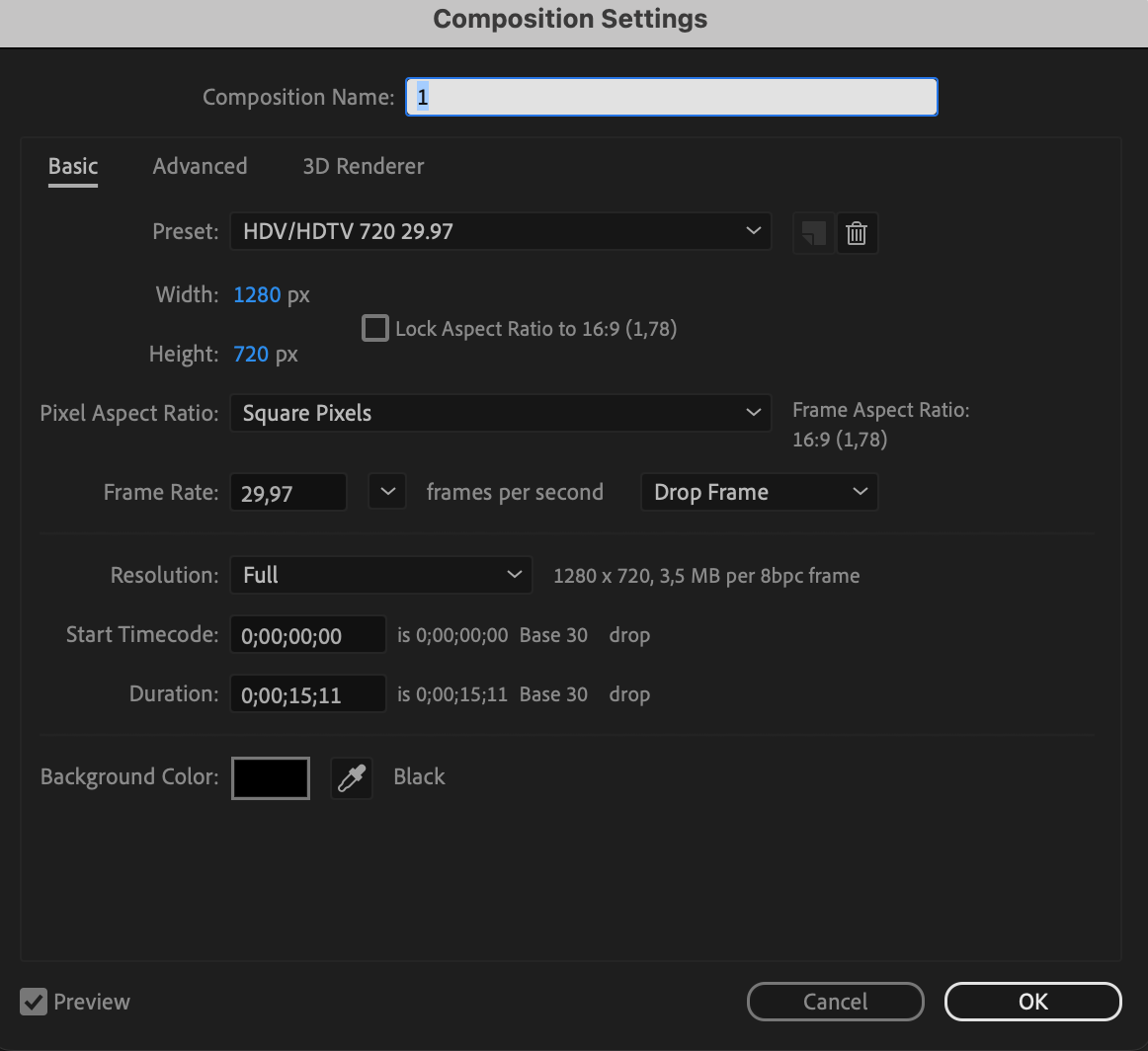1148x1051 pixels.
Task: Open the Preset dropdown menu
Action: pyautogui.click(x=500, y=232)
